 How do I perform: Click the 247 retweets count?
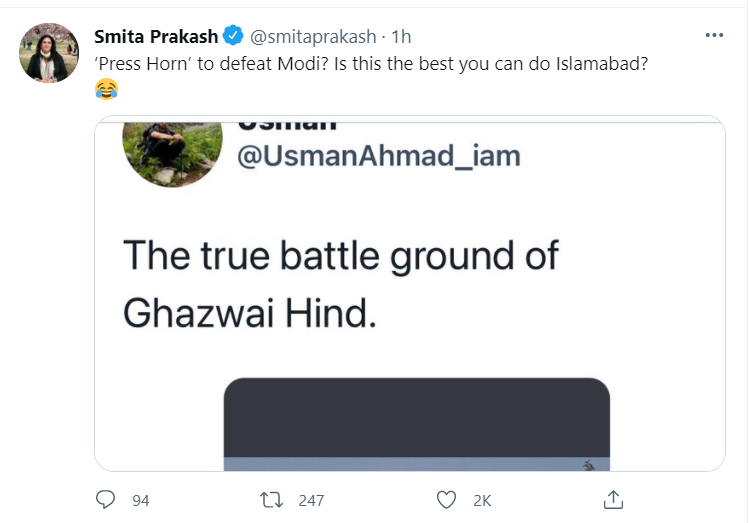[310, 500]
